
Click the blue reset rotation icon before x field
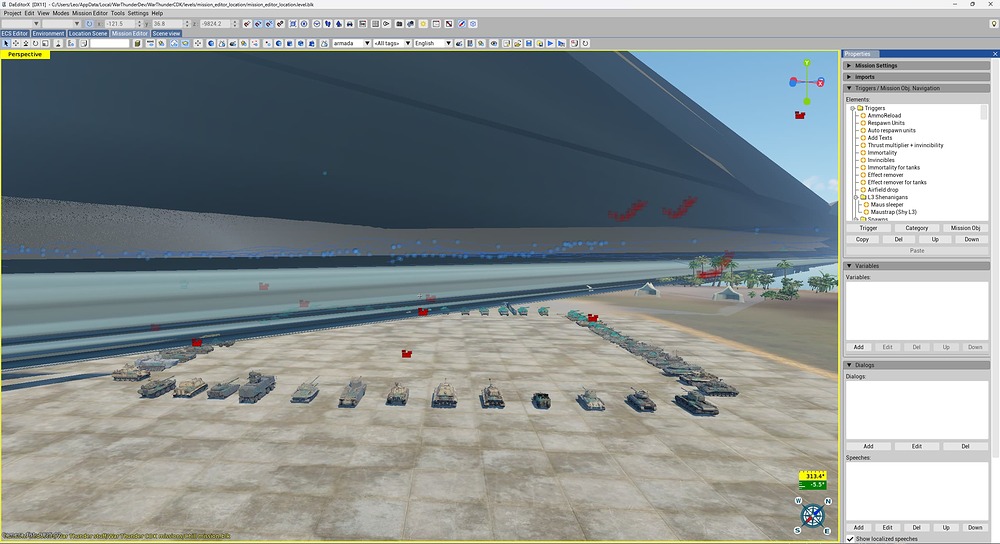point(89,24)
